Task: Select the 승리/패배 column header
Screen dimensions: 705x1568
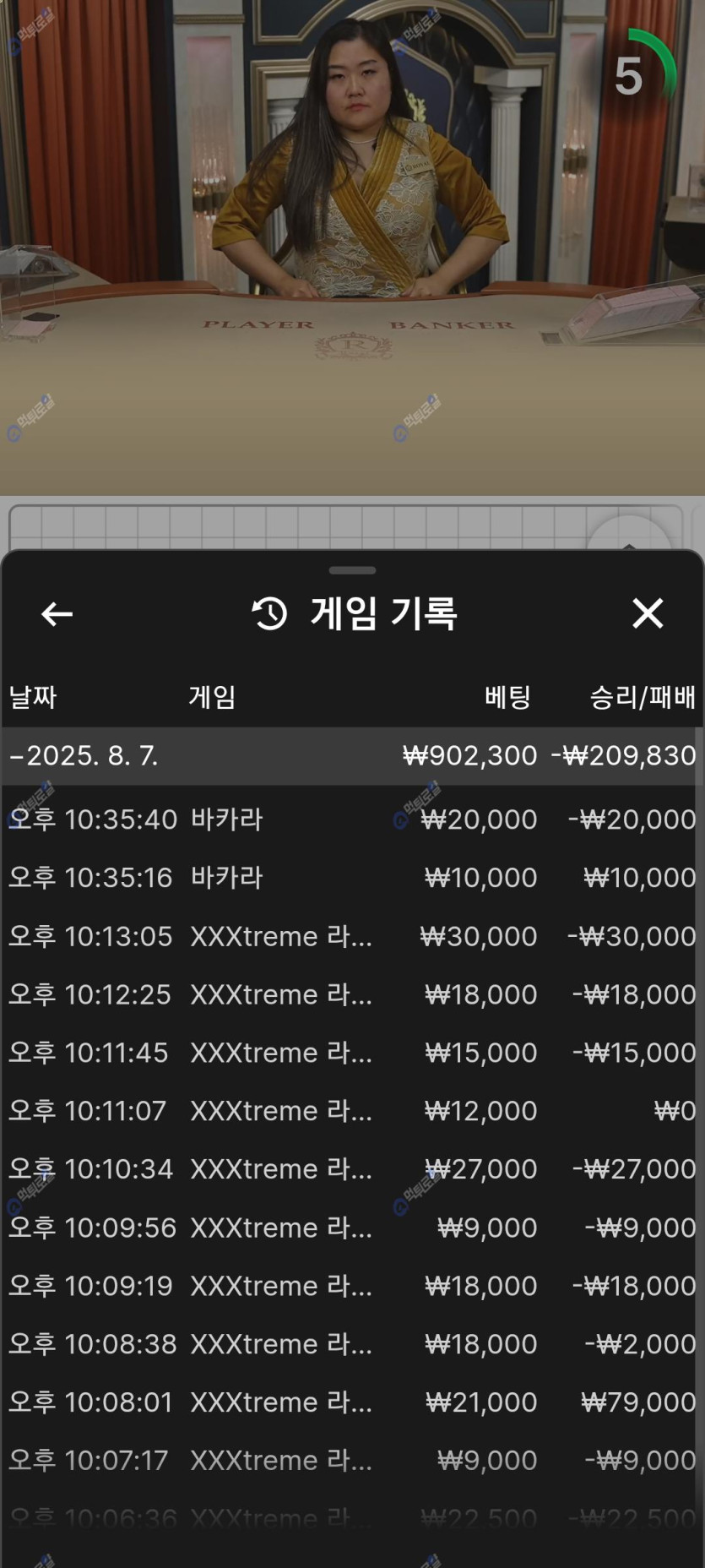Action: [x=643, y=697]
